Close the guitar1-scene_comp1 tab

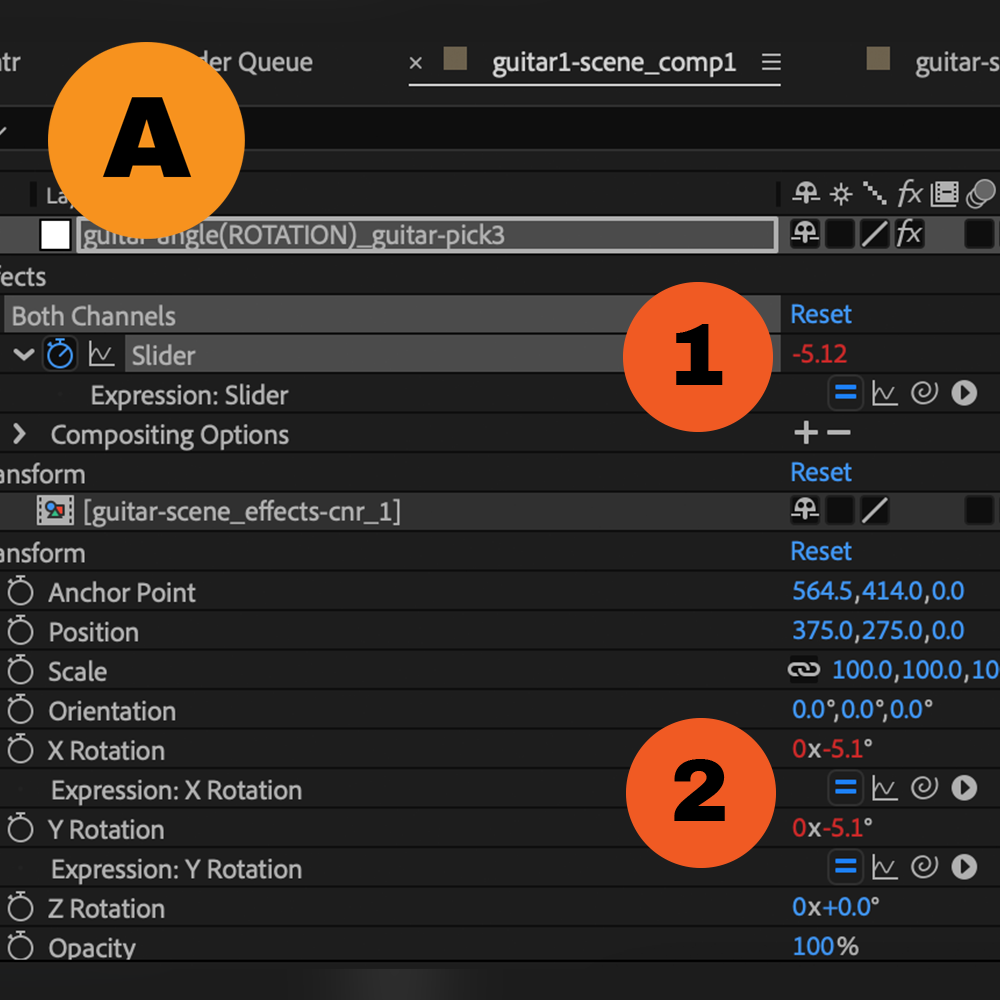tap(416, 63)
